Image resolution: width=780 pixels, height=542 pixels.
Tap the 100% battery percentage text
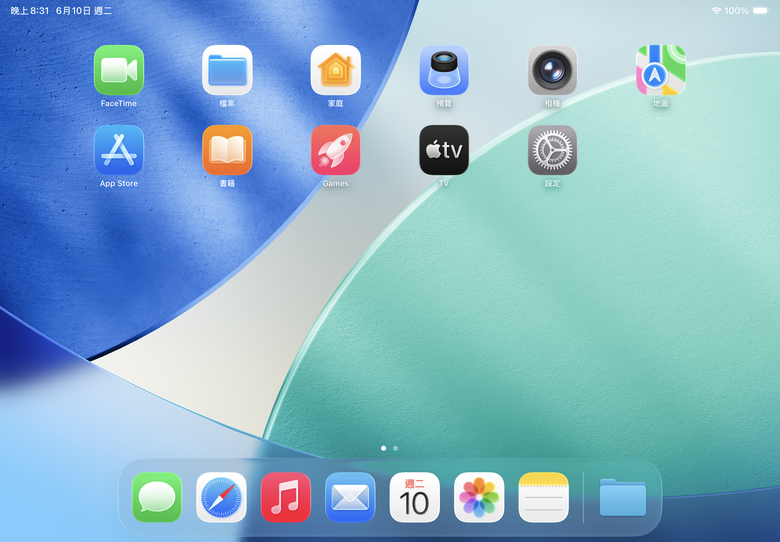(x=737, y=11)
